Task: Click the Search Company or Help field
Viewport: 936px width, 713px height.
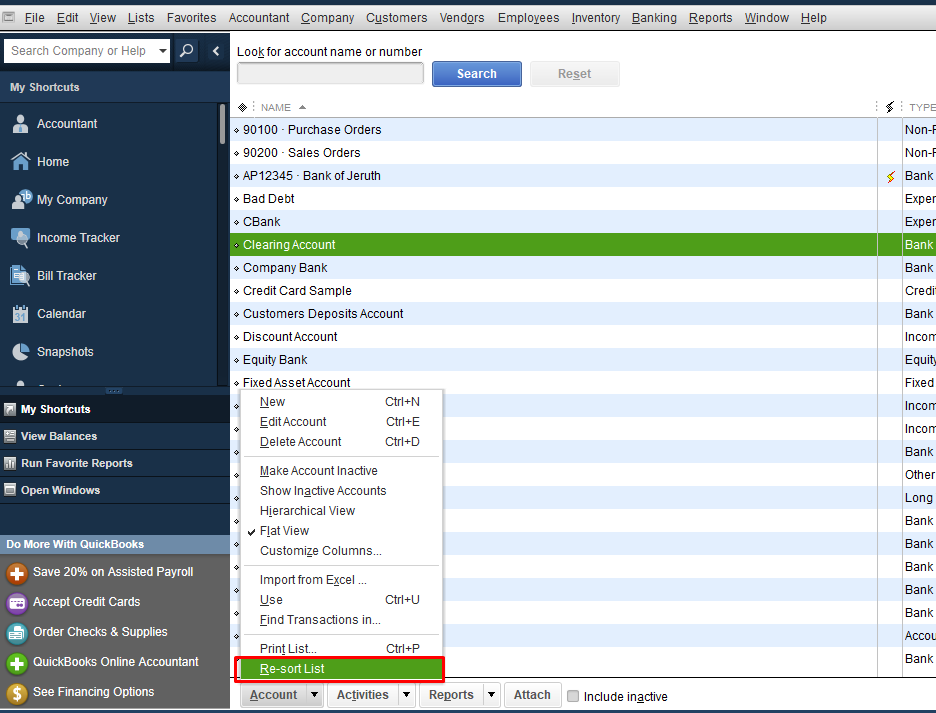Action: point(79,51)
